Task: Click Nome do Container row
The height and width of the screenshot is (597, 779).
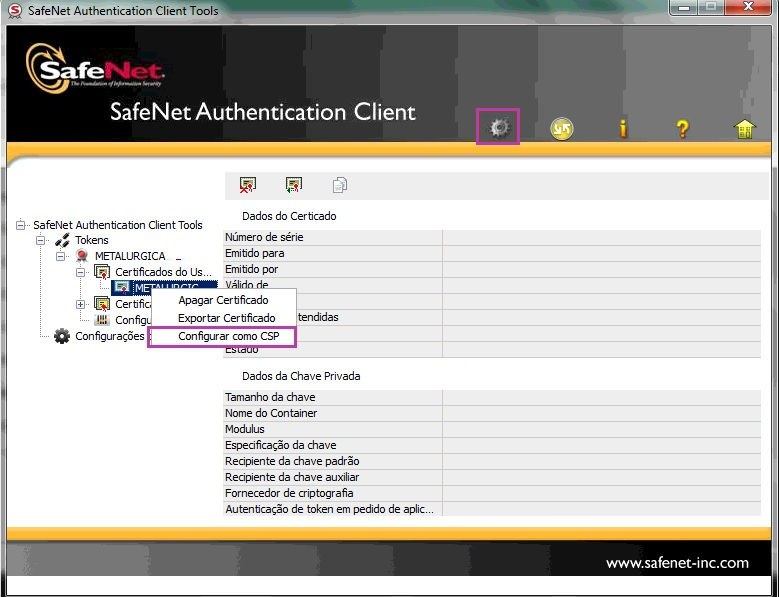Action: coord(492,413)
